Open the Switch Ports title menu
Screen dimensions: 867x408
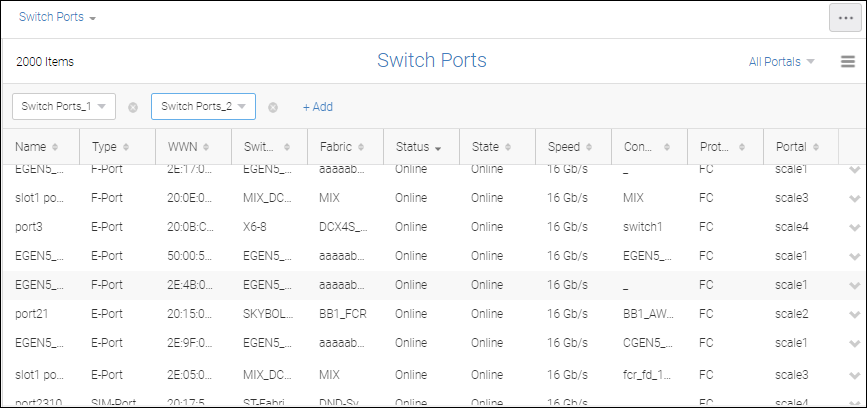click(x=57, y=18)
